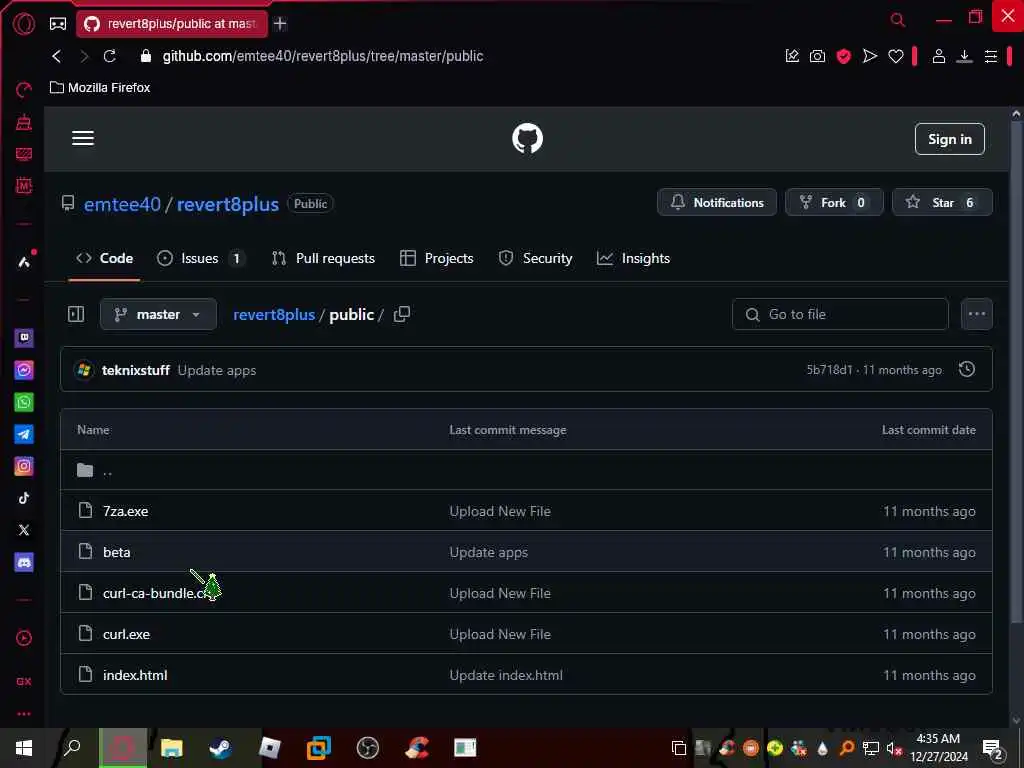Screen dimensions: 1024x768
Task: Open Roblox from taskbar
Action: [269, 748]
